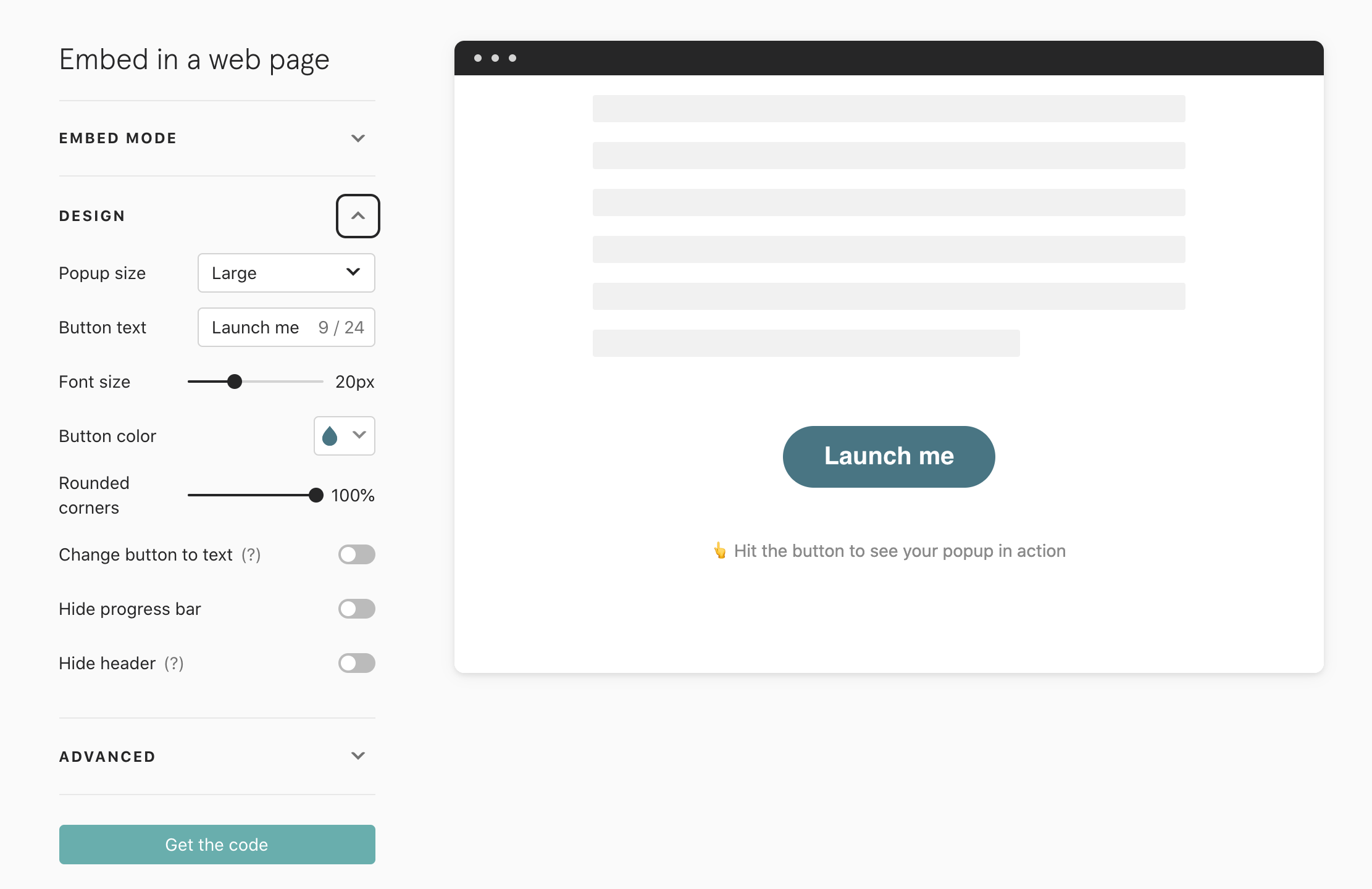Click the Hit the button to see your popup hint
Image resolution: width=1372 pixels, height=889 pixels.
(x=889, y=551)
